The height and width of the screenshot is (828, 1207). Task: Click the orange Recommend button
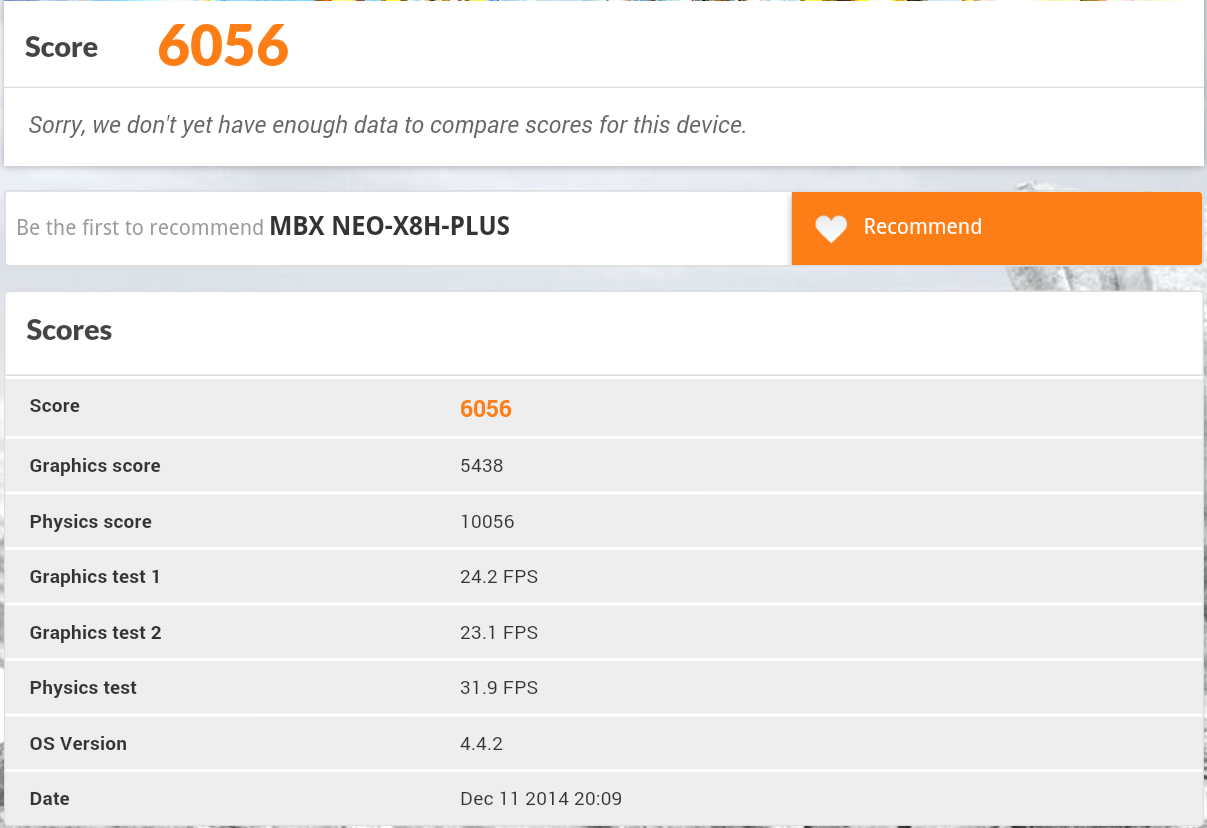click(x=997, y=228)
